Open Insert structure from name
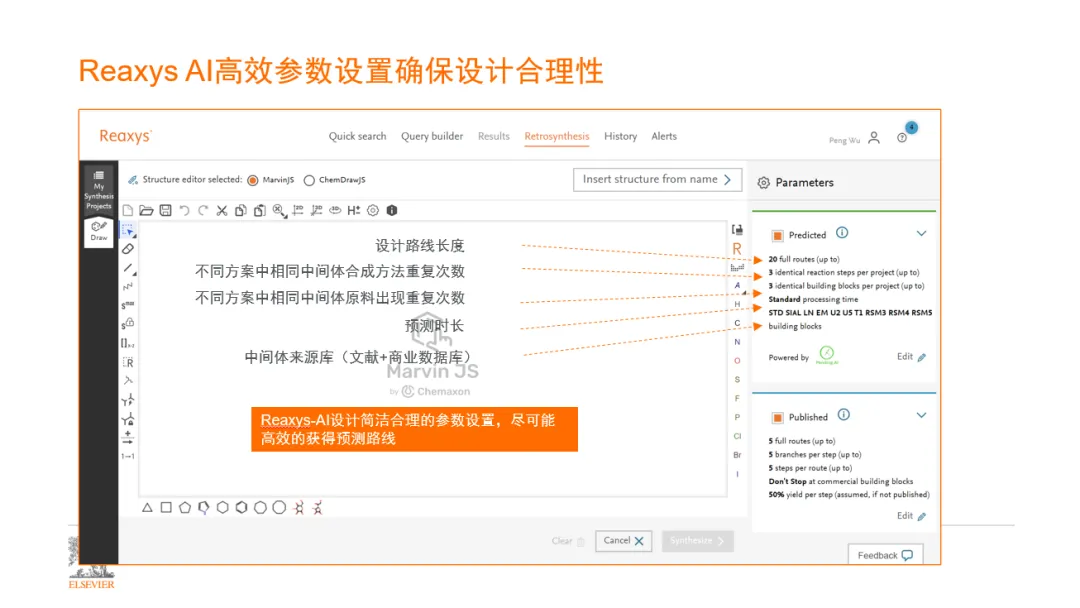The width and height of the screenshot is (1080, 608). coord(657,180)
